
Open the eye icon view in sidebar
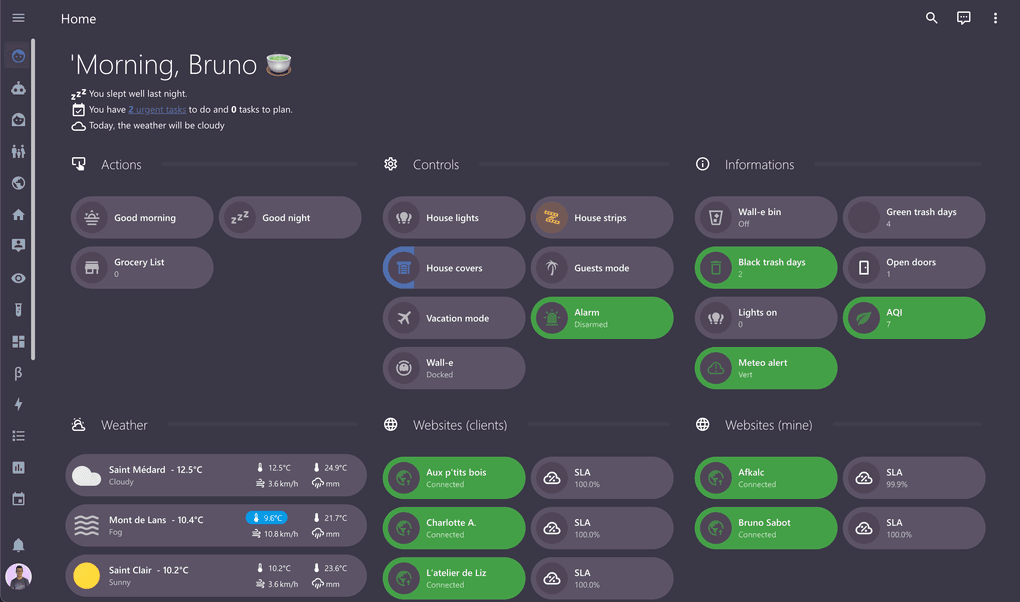click(x=18, y=278)
